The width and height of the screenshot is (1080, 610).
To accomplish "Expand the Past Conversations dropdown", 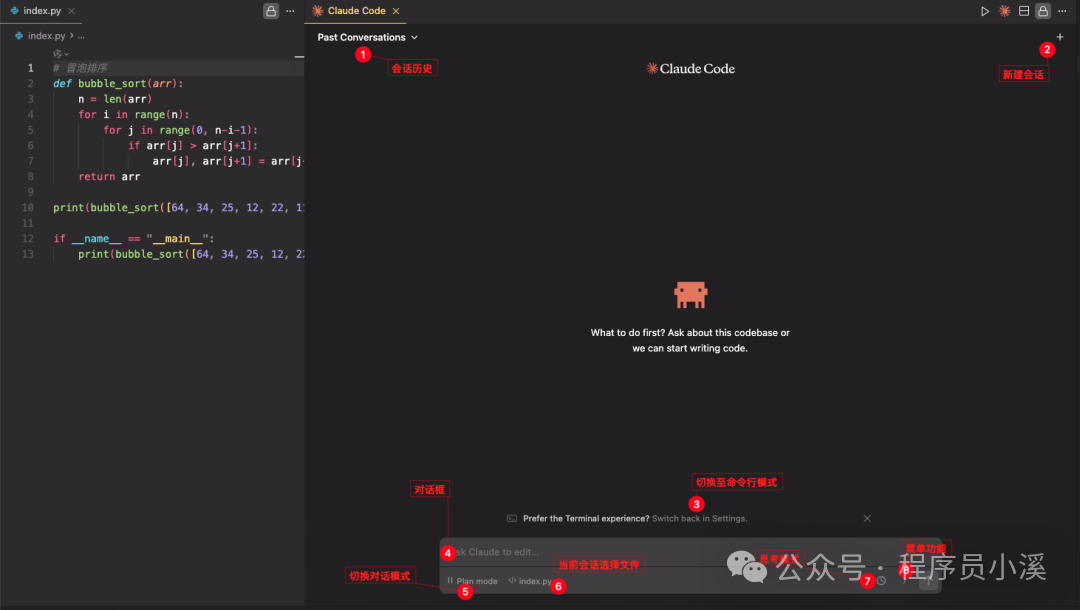I will coord(368,37).
